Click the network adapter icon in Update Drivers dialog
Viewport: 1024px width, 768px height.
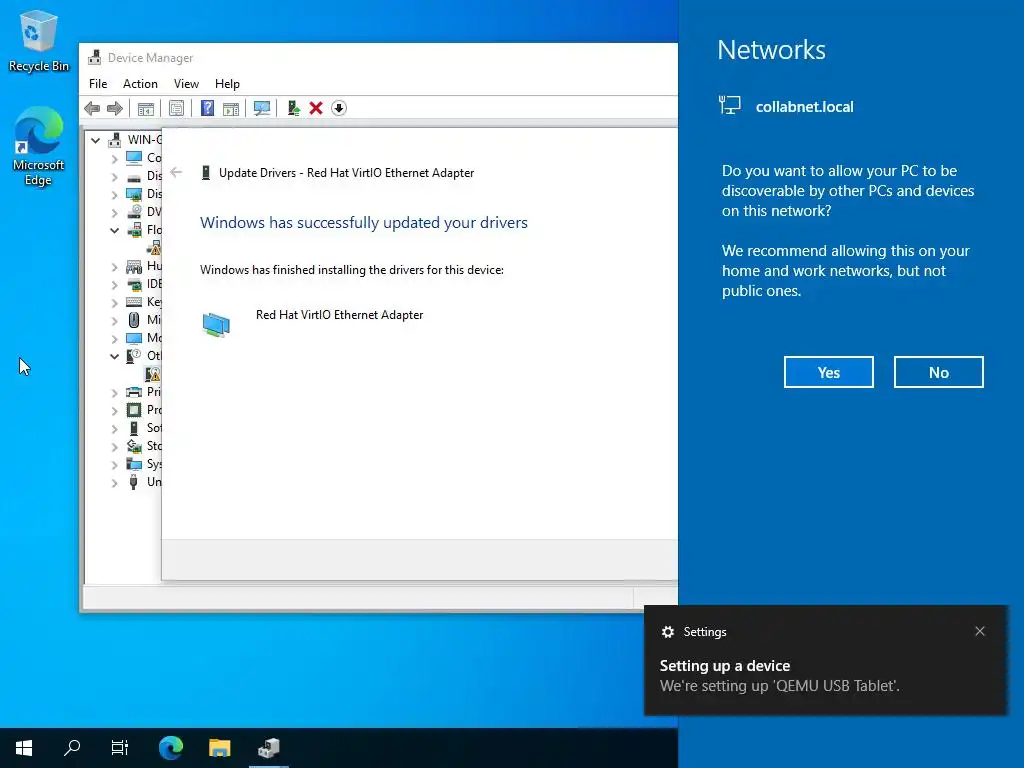tap(216, 325)
